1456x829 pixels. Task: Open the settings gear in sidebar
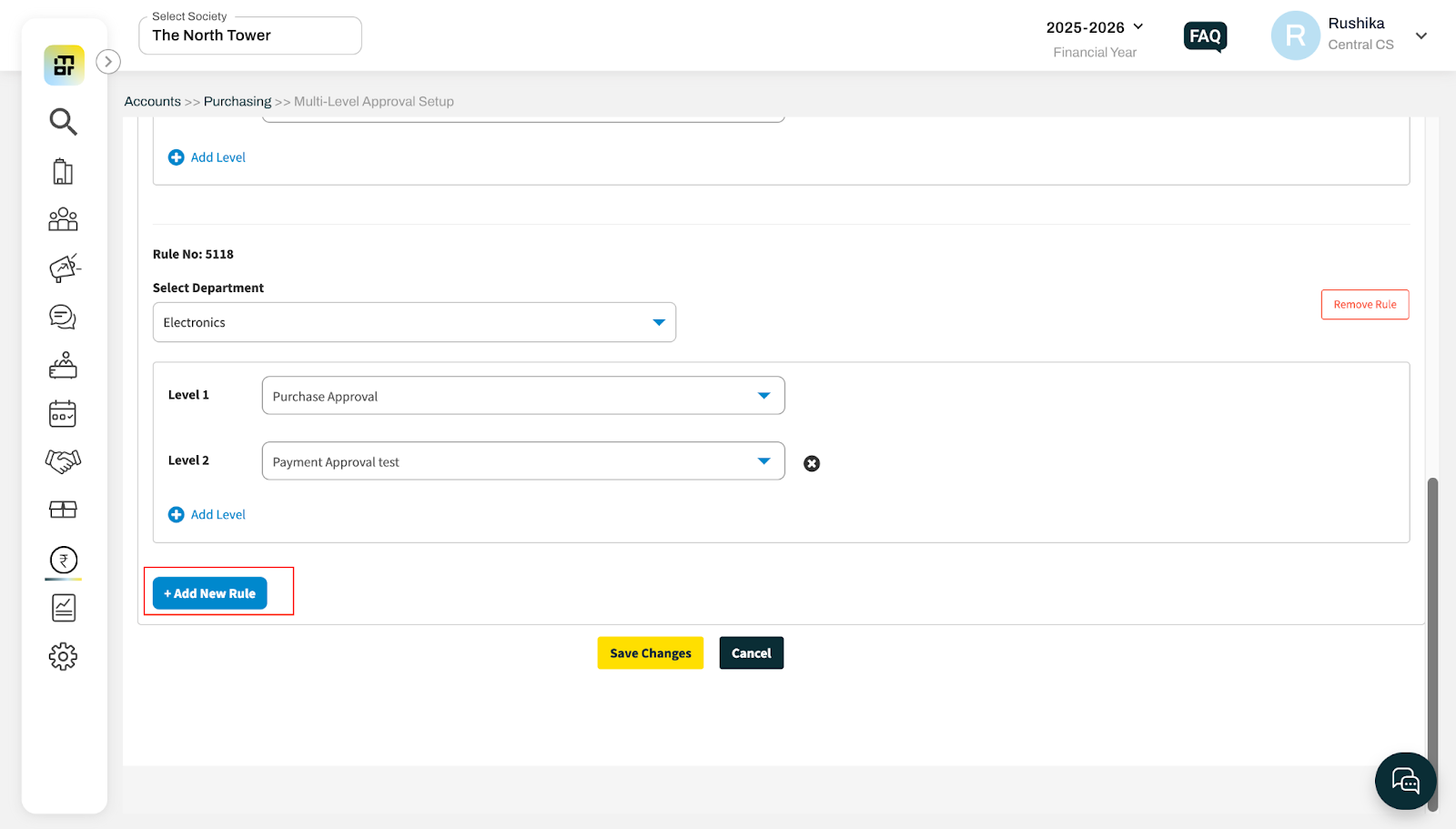pyautogui.click(x=63, y=656)
